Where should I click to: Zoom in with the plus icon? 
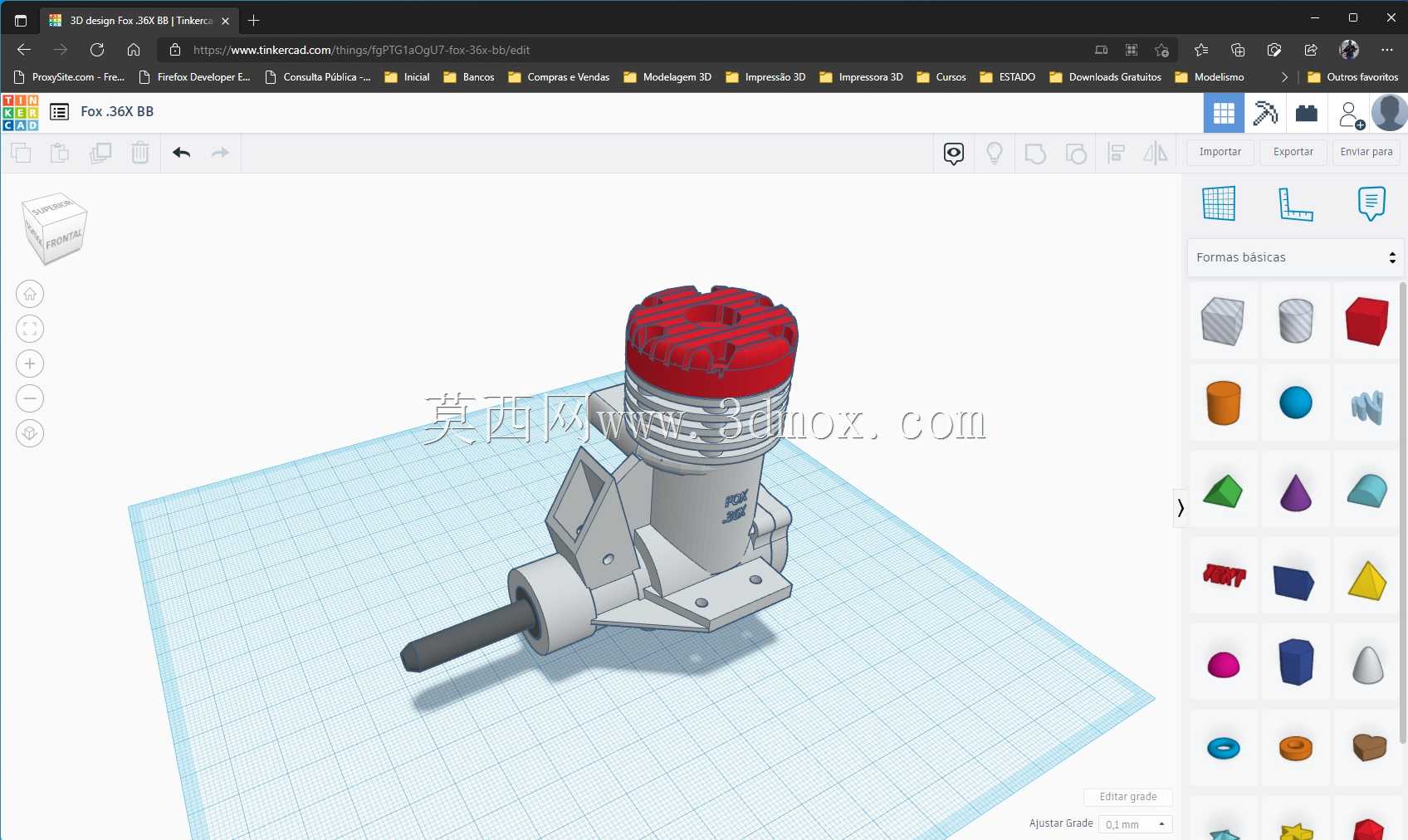coord(30,364)
